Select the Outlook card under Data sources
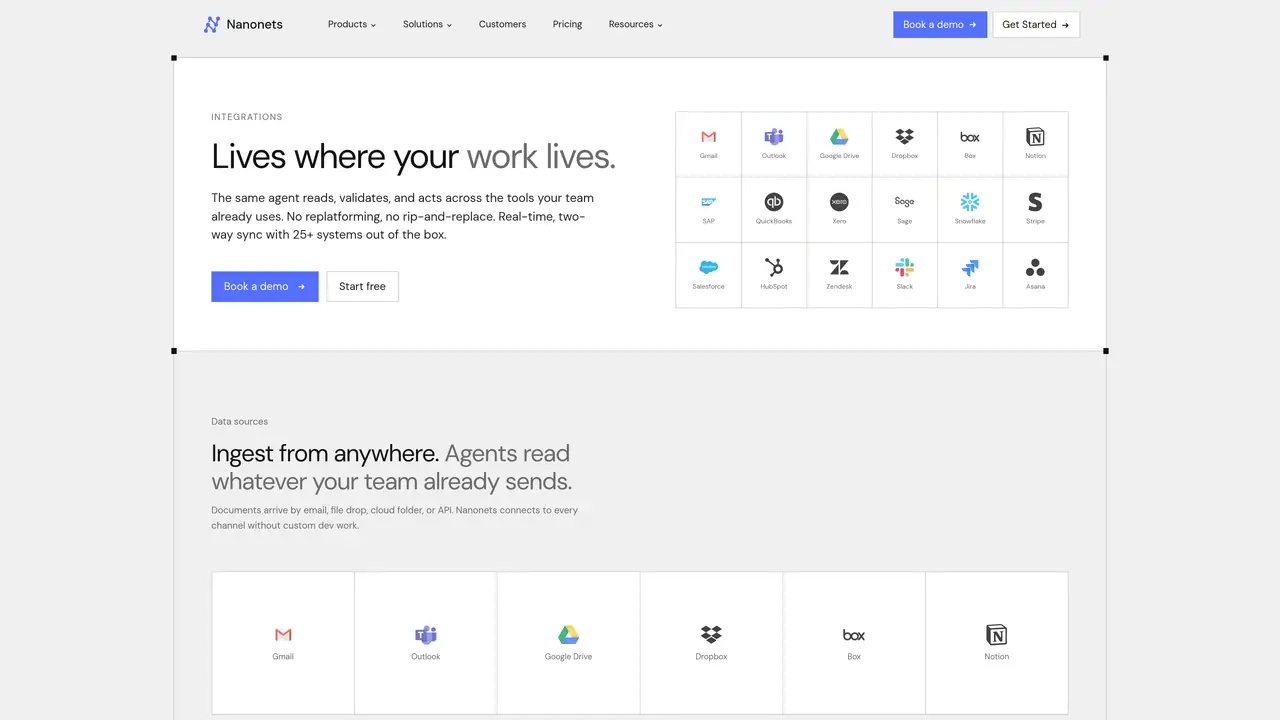Viewport: 1280px width, 720px height. (x=426, y=643)
